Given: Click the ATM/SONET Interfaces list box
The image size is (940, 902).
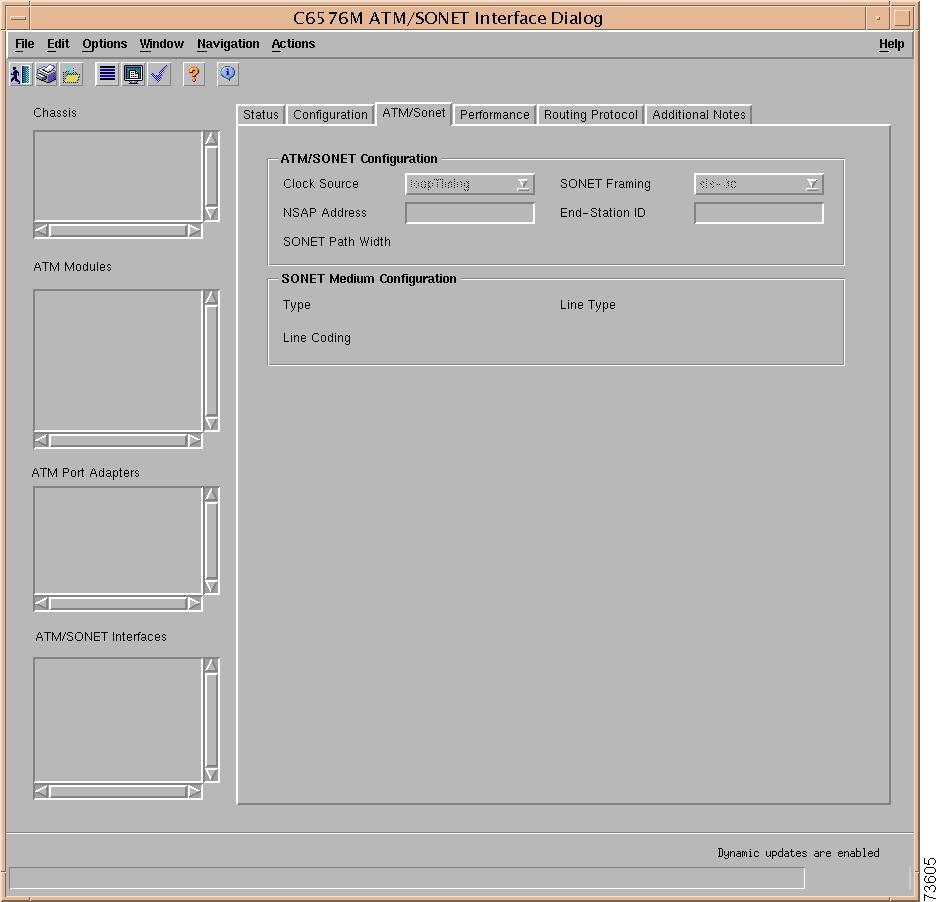Looking at the screenshot, I should tap(118, 720).
